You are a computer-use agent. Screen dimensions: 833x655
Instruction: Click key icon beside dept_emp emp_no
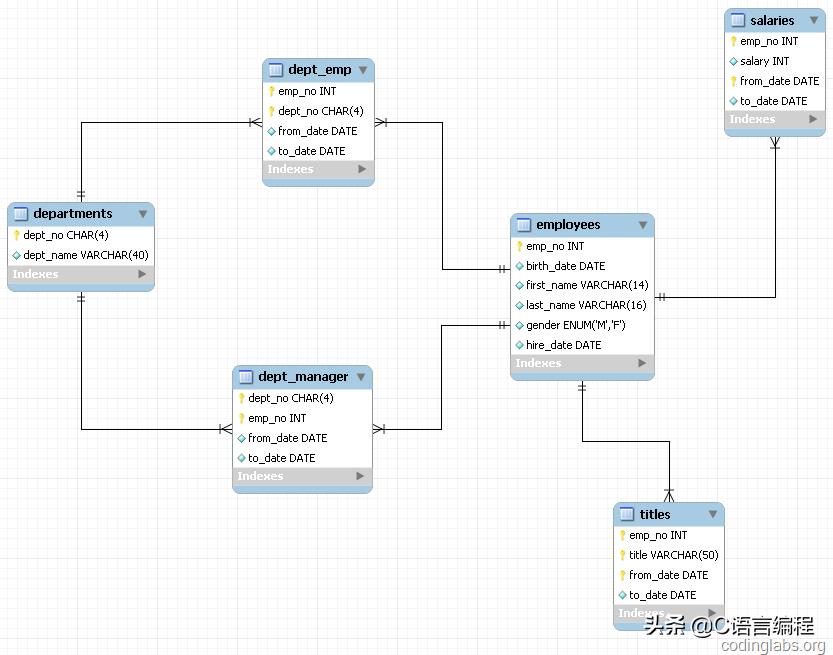271,91
